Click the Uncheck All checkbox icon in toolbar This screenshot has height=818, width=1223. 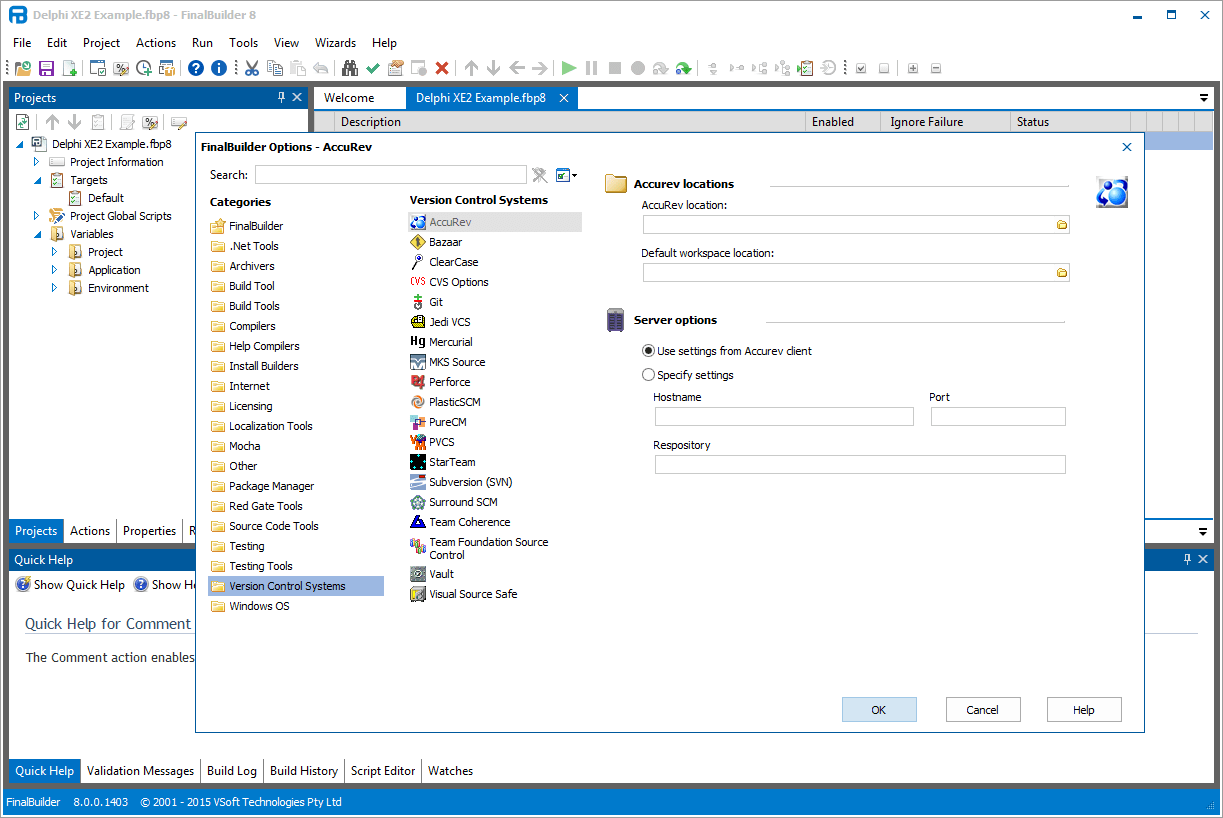pyautogui.click(x=883, y=68)
